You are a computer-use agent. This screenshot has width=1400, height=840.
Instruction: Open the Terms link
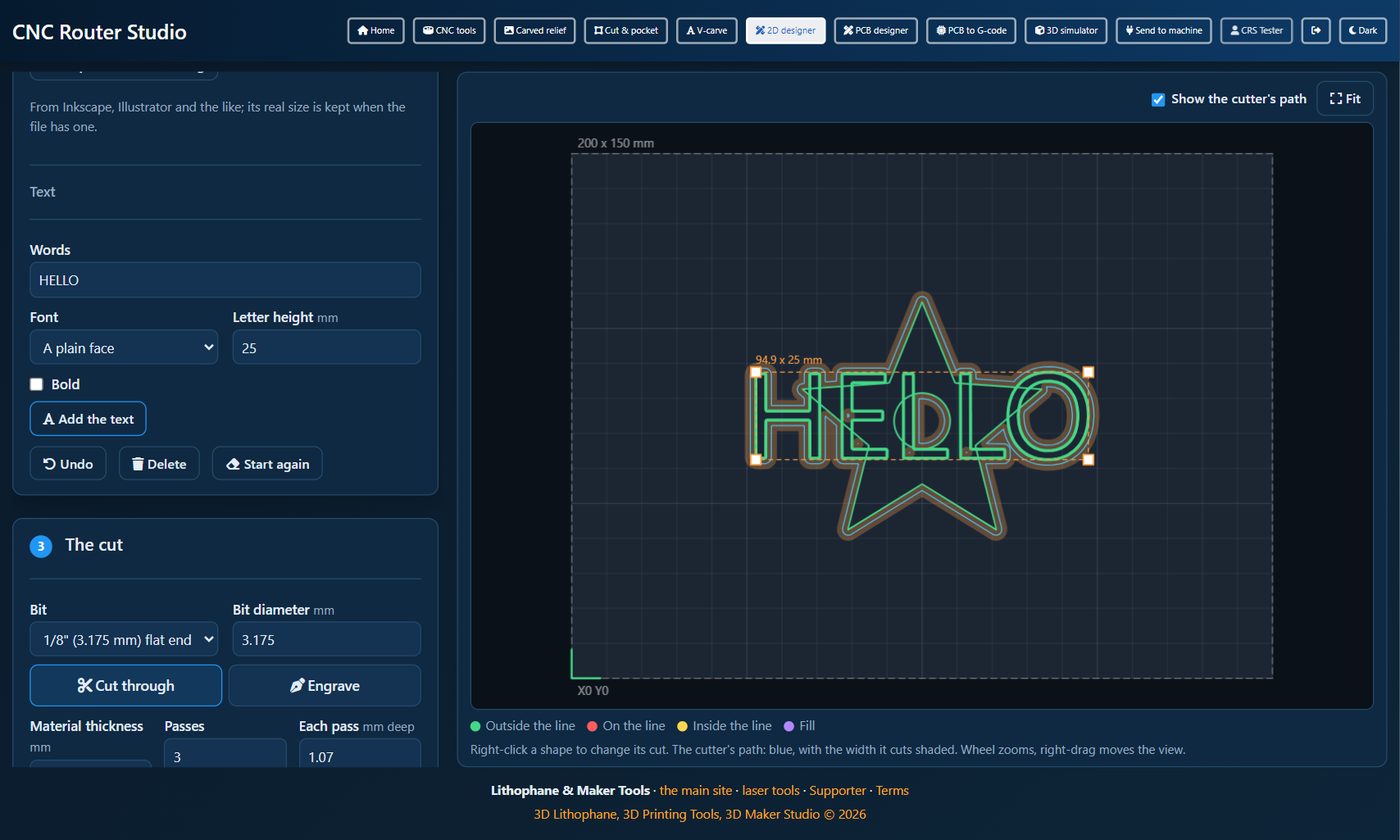pyautogui.click(x=892, y=790)
